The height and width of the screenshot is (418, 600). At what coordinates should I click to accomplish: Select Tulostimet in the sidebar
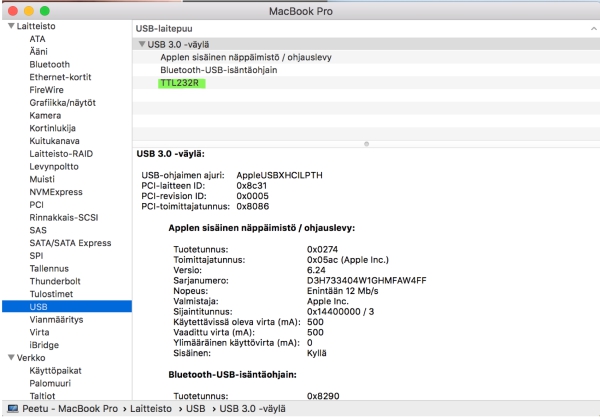[x=51, y=294]
